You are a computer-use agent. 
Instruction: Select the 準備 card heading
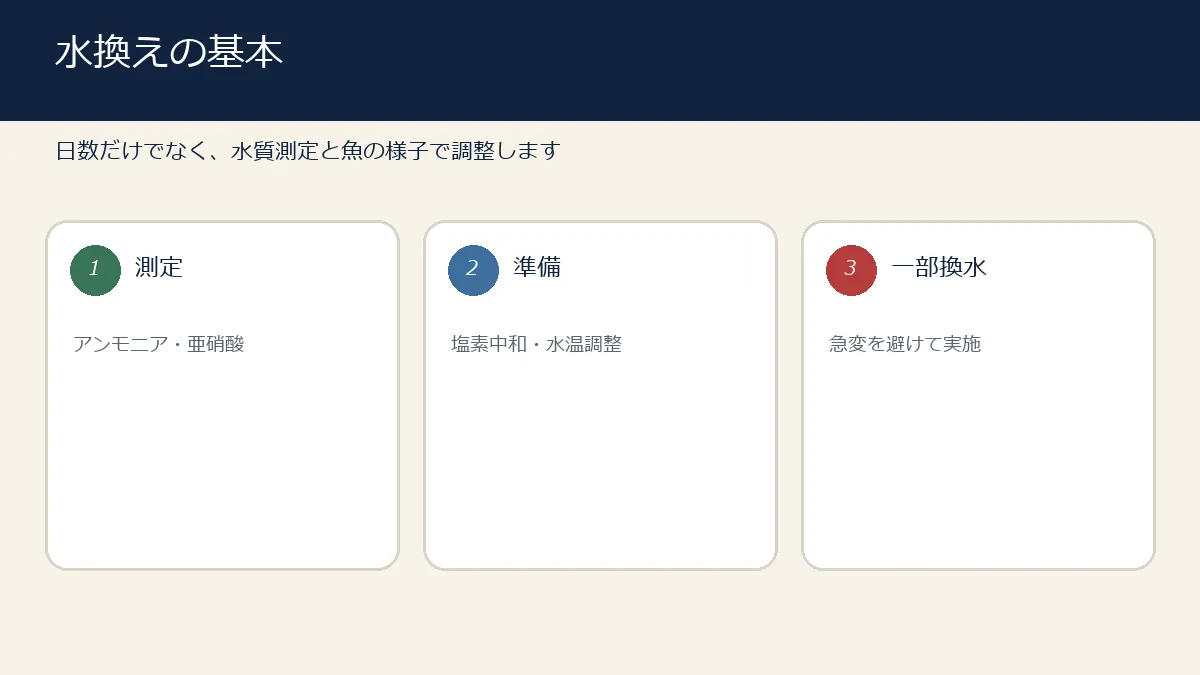pos(537,268)
